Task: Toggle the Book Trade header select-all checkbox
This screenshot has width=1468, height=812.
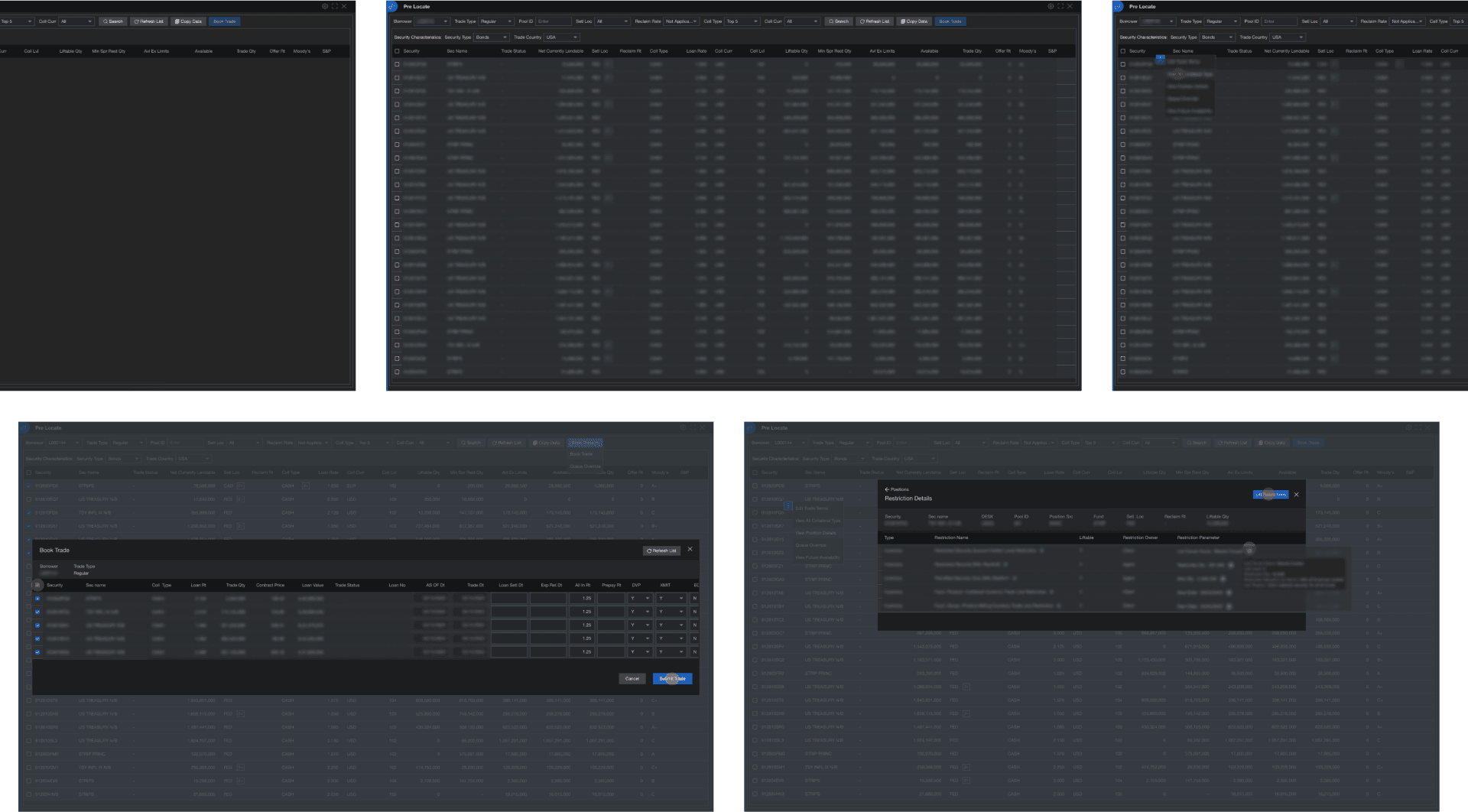Action: coord(37,585)
